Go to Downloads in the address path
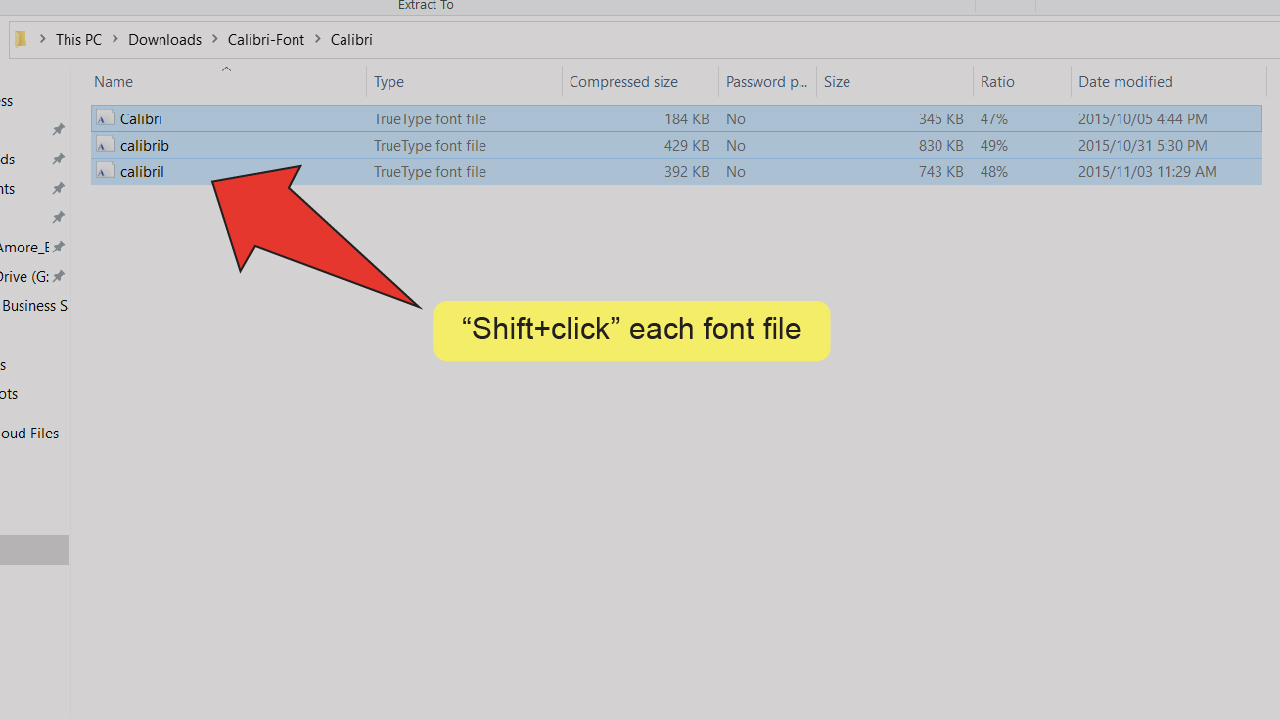 point(165,40)
